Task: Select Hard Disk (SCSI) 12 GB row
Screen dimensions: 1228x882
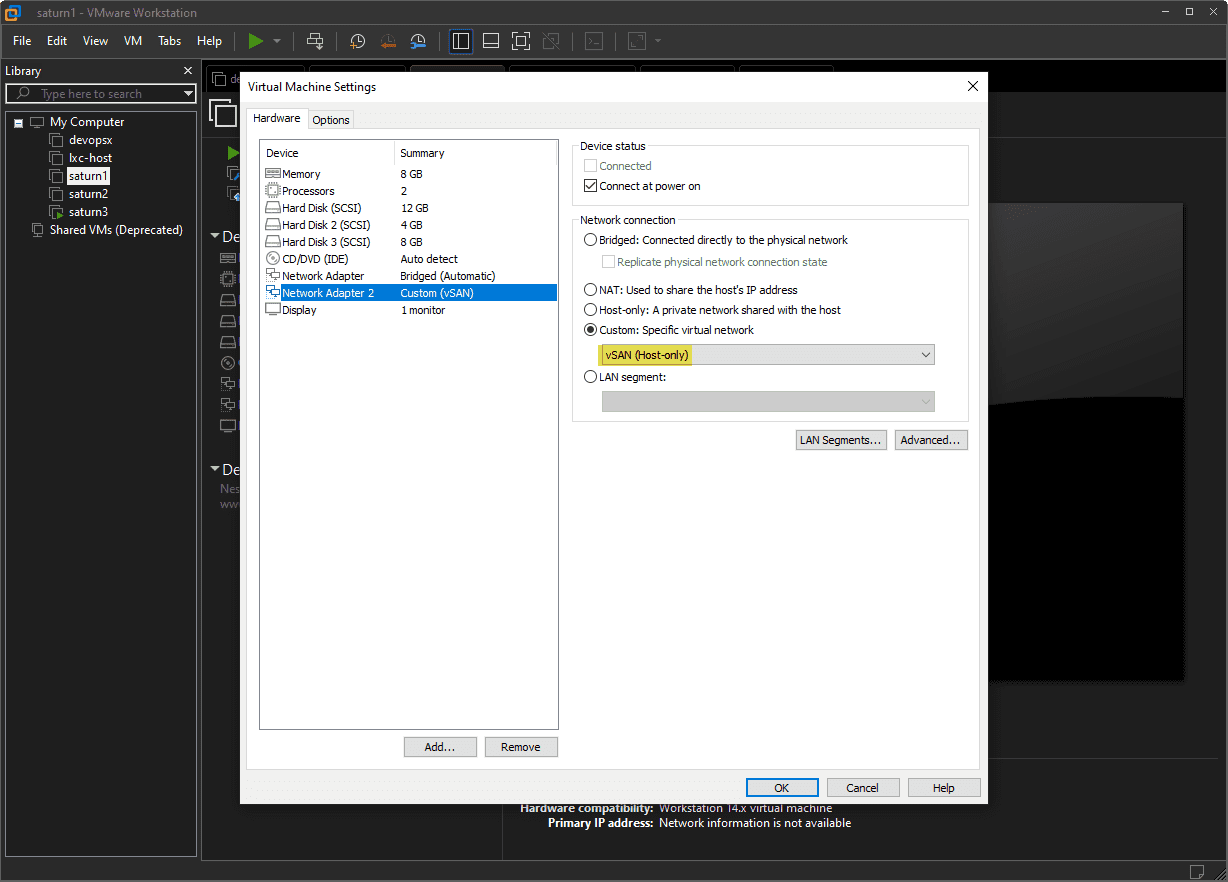Action: (408, 208)
